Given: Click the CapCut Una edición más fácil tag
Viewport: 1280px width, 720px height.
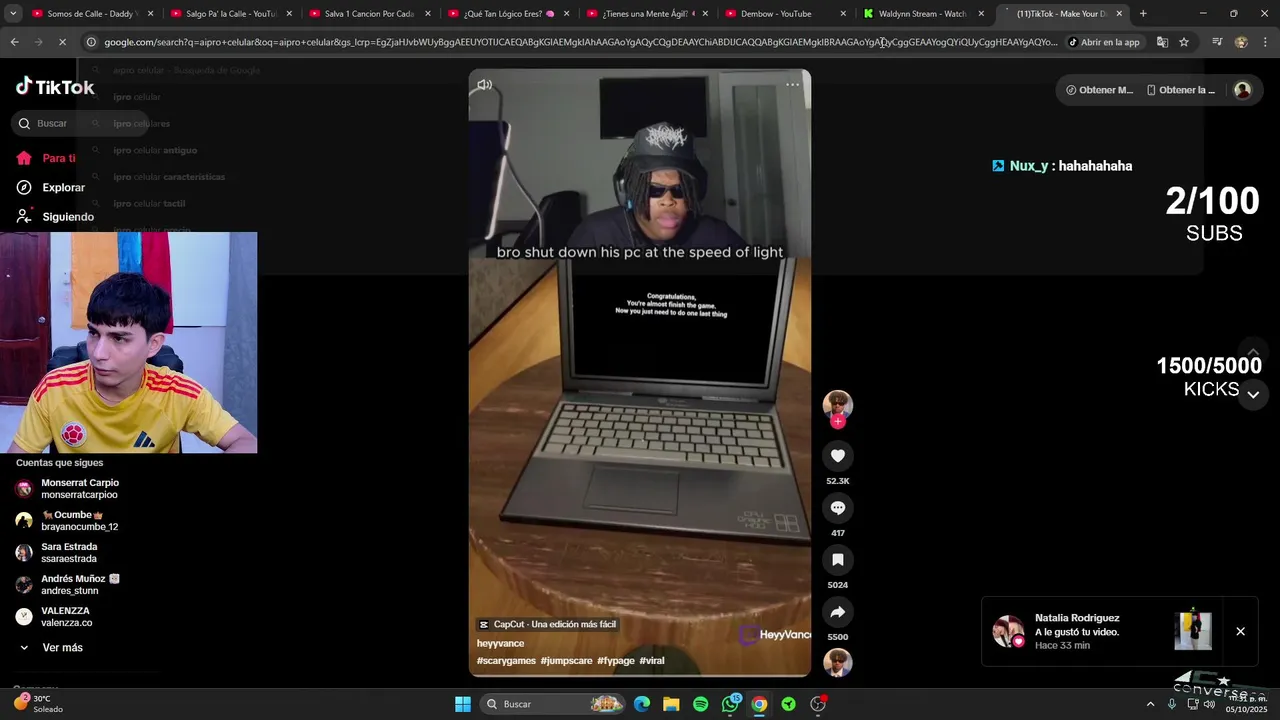Looking at the screenshot, I should point(548,624).
